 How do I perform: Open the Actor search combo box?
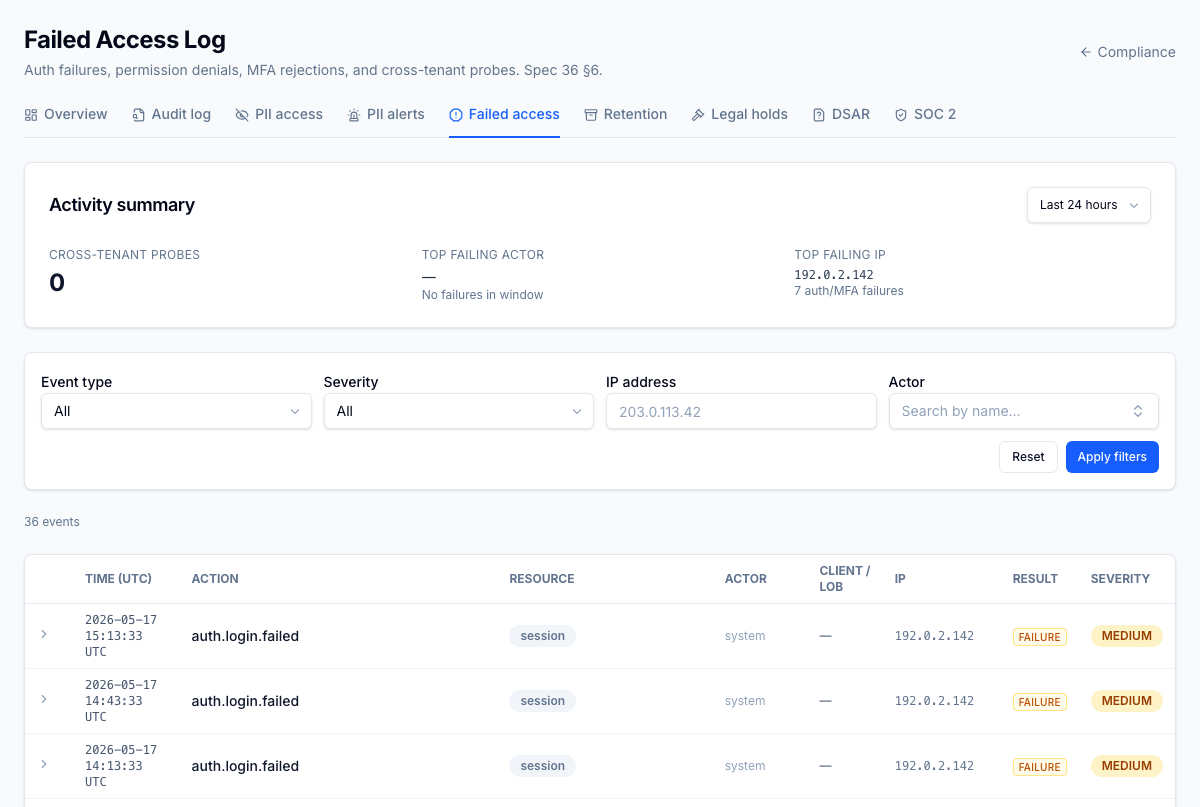click(1024, 411)
